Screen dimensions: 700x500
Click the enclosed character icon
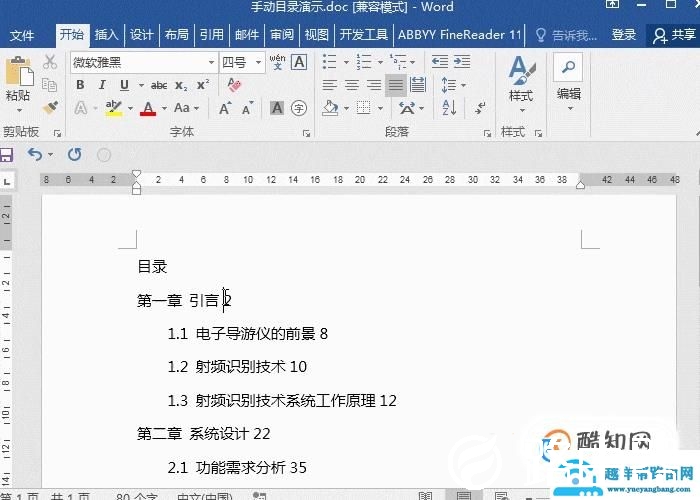point(299,108)
